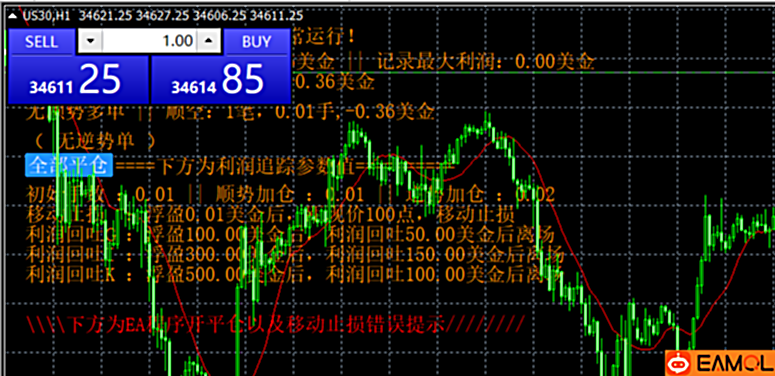Click the 移动止损 parameter row
The height and width of the screenshot is (376, 775).
271,215
